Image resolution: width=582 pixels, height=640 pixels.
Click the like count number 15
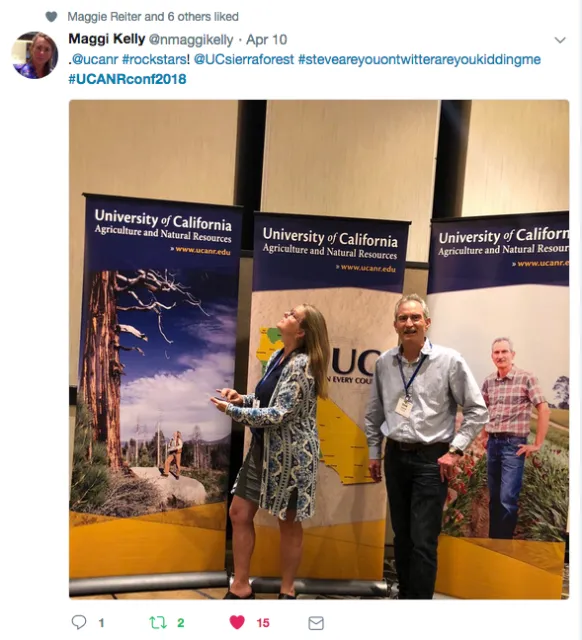(263, 623)
